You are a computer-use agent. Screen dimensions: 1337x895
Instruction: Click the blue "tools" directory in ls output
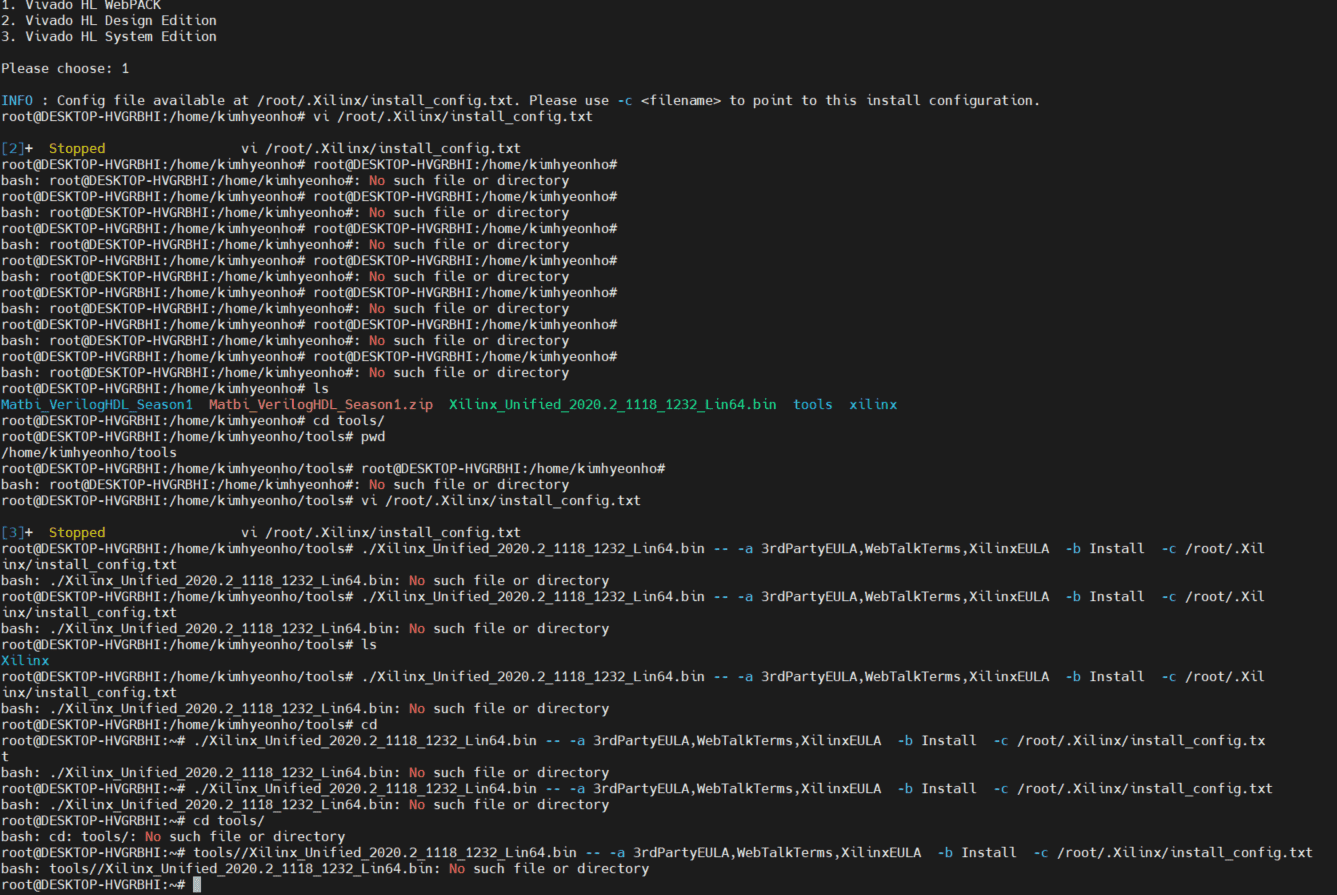click(813, 404)
